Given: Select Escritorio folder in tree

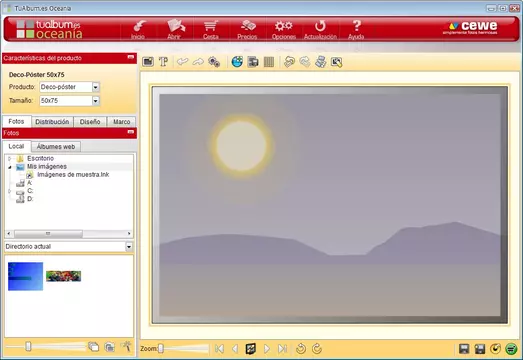Looking at the screenshot, I should click(x=40, y=158).
